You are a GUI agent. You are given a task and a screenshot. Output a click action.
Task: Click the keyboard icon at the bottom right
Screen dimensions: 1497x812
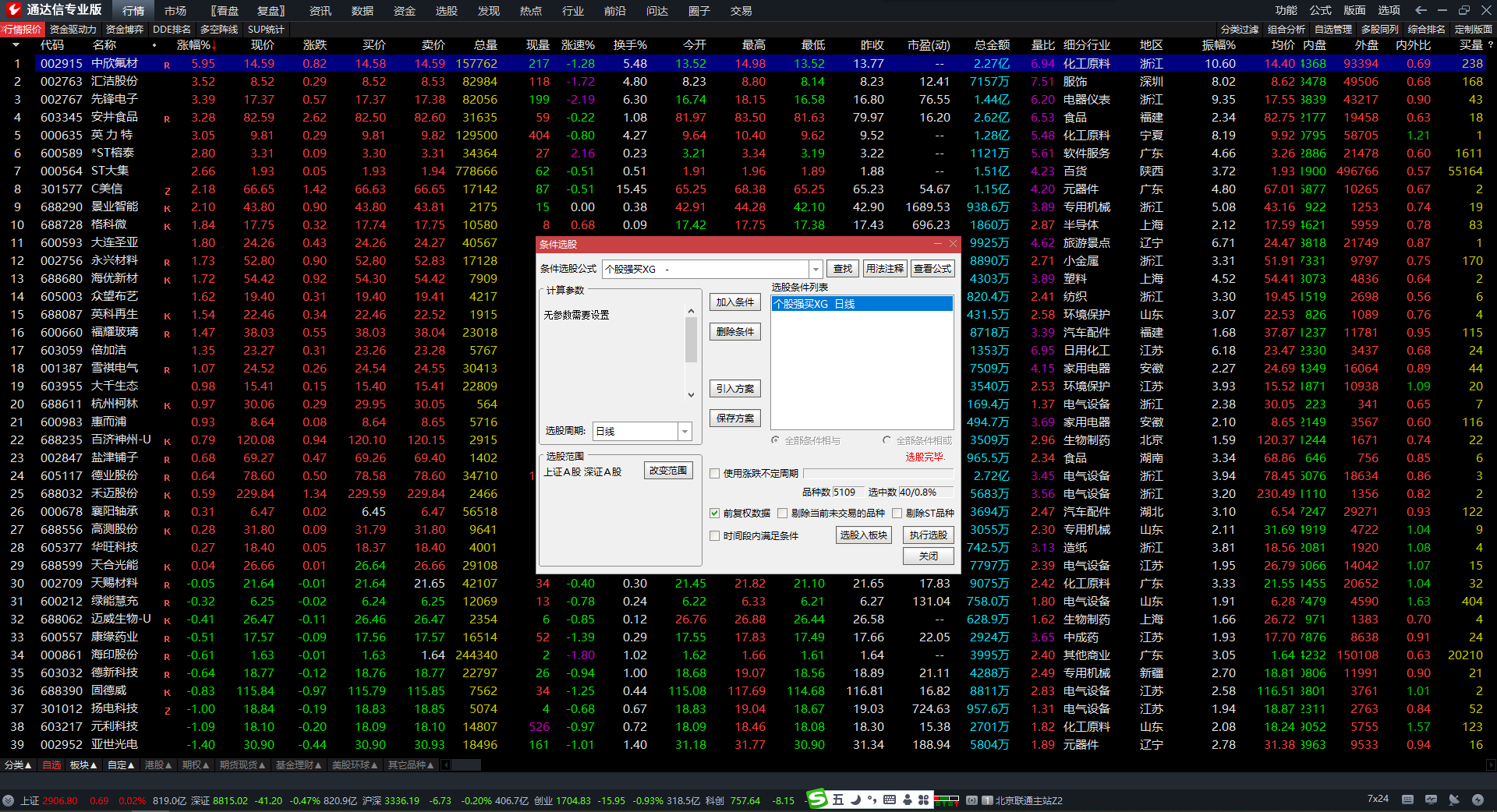click(x=1407, y=800)
